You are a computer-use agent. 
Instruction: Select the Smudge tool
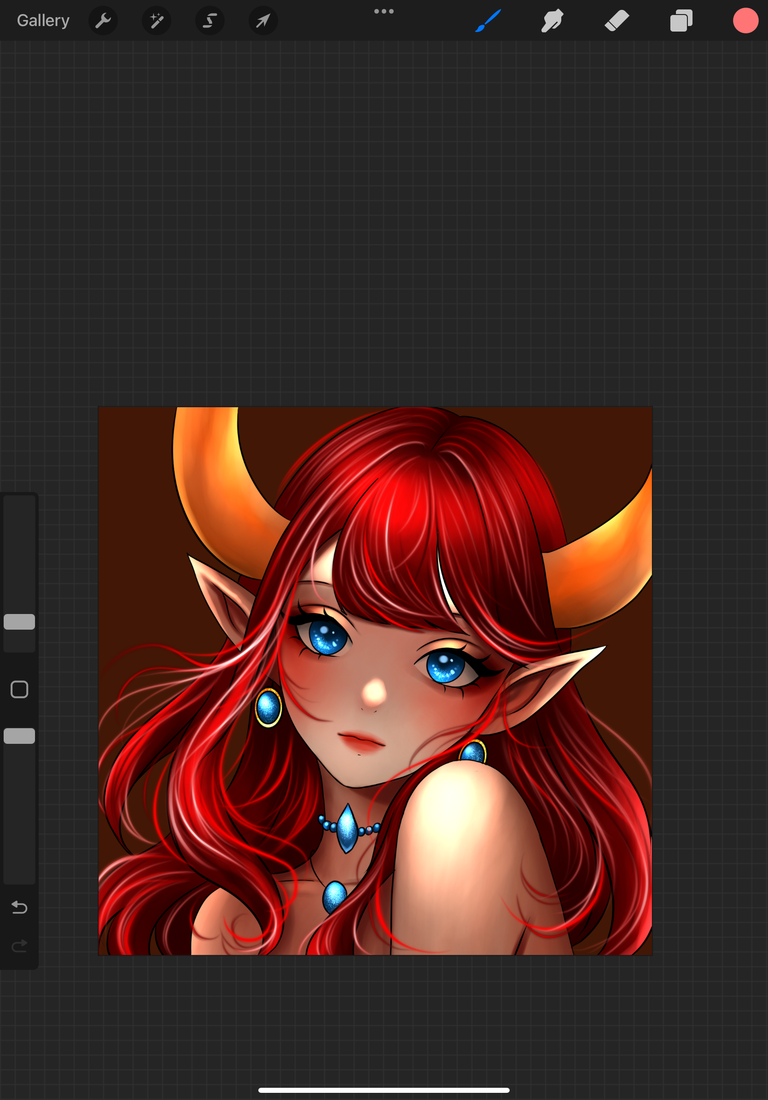(x=553, y=20)
